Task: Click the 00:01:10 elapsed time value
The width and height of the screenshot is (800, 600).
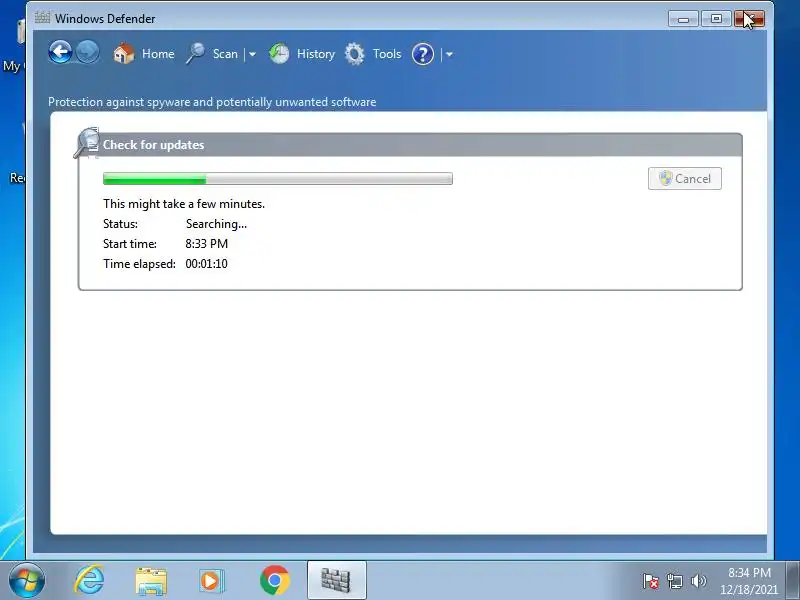Action: point(207,264)
